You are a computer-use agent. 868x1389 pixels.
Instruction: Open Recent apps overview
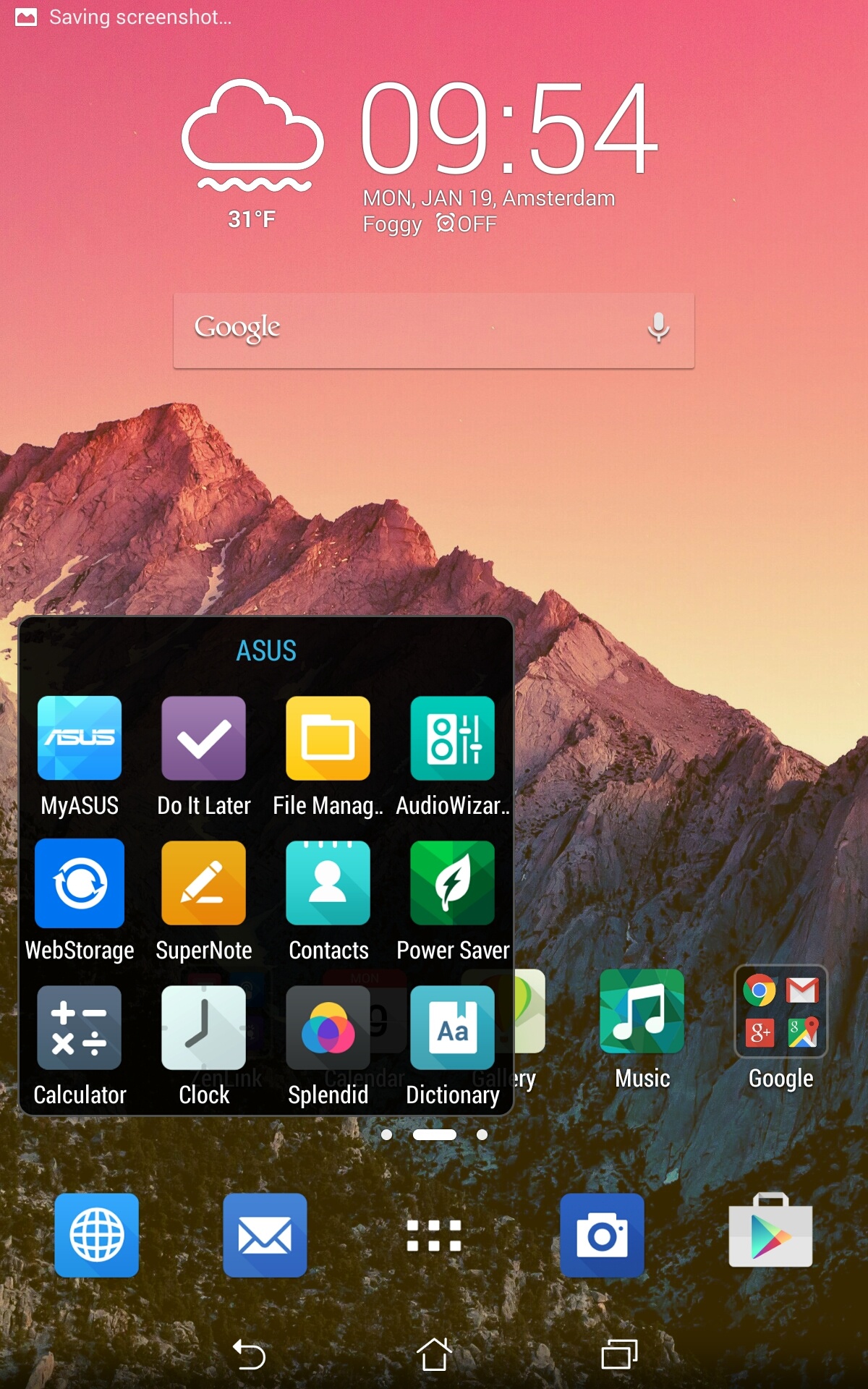coord(619,1354)
